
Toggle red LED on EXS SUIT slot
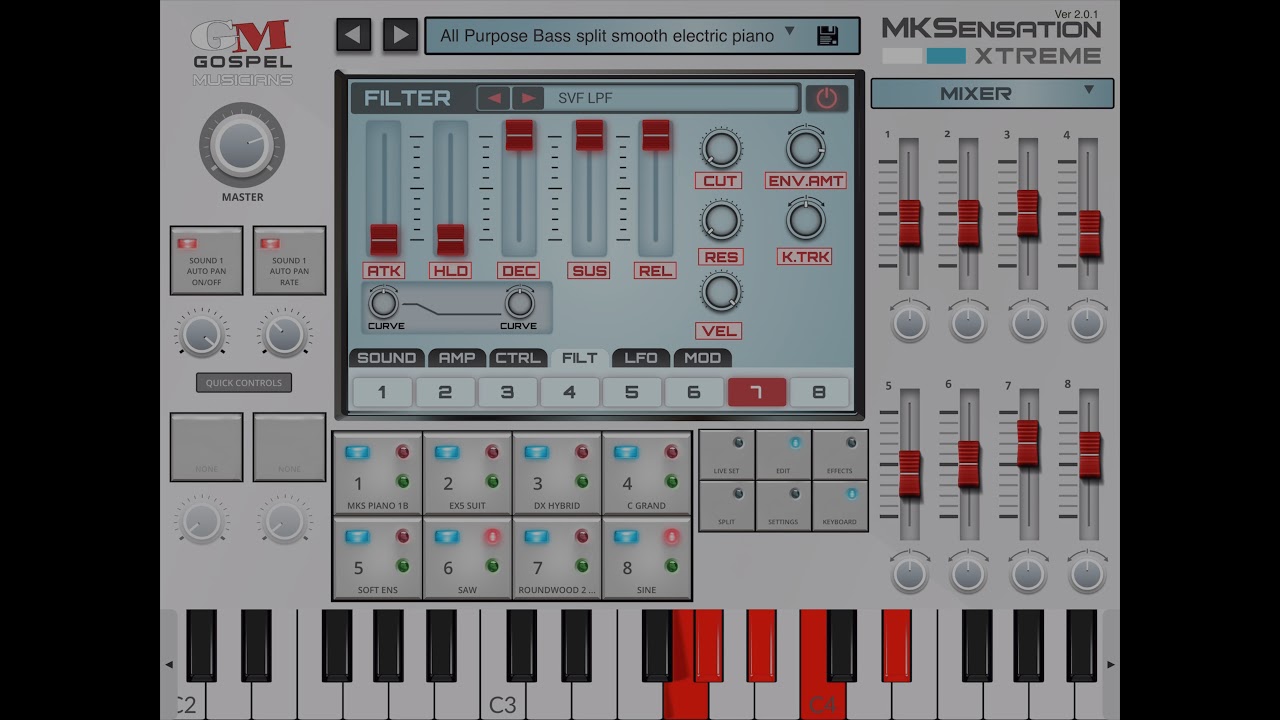(x=492, y=452)
